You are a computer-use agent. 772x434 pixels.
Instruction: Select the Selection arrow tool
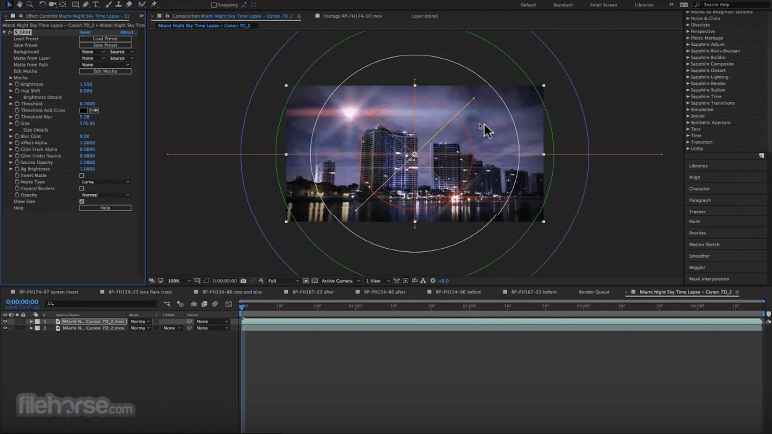8,5
